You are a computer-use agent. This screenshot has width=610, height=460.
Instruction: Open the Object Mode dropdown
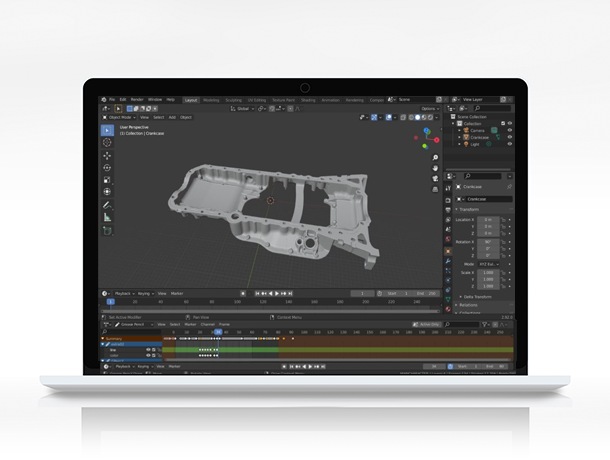click(119, 117)
